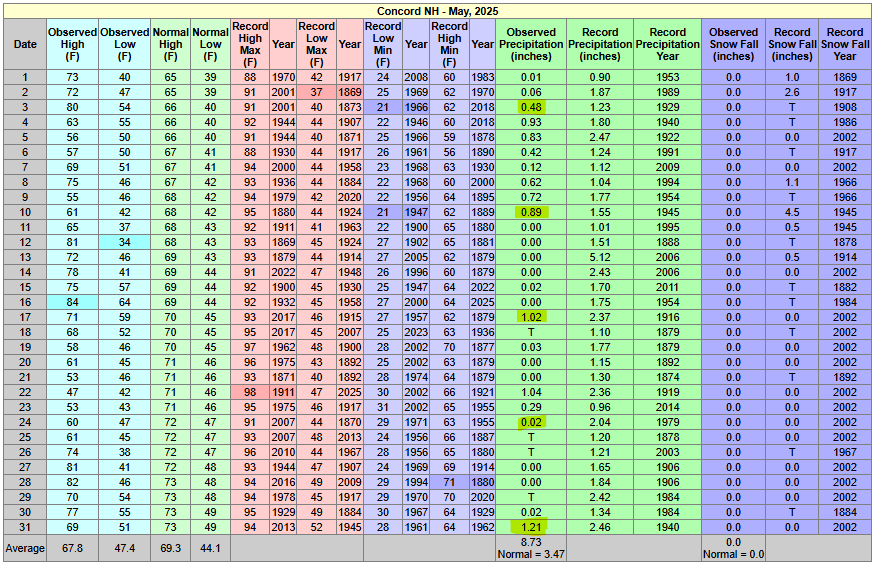873x564 pixels.
Task: Click the date cell '15'
Action: coord(25,287)
